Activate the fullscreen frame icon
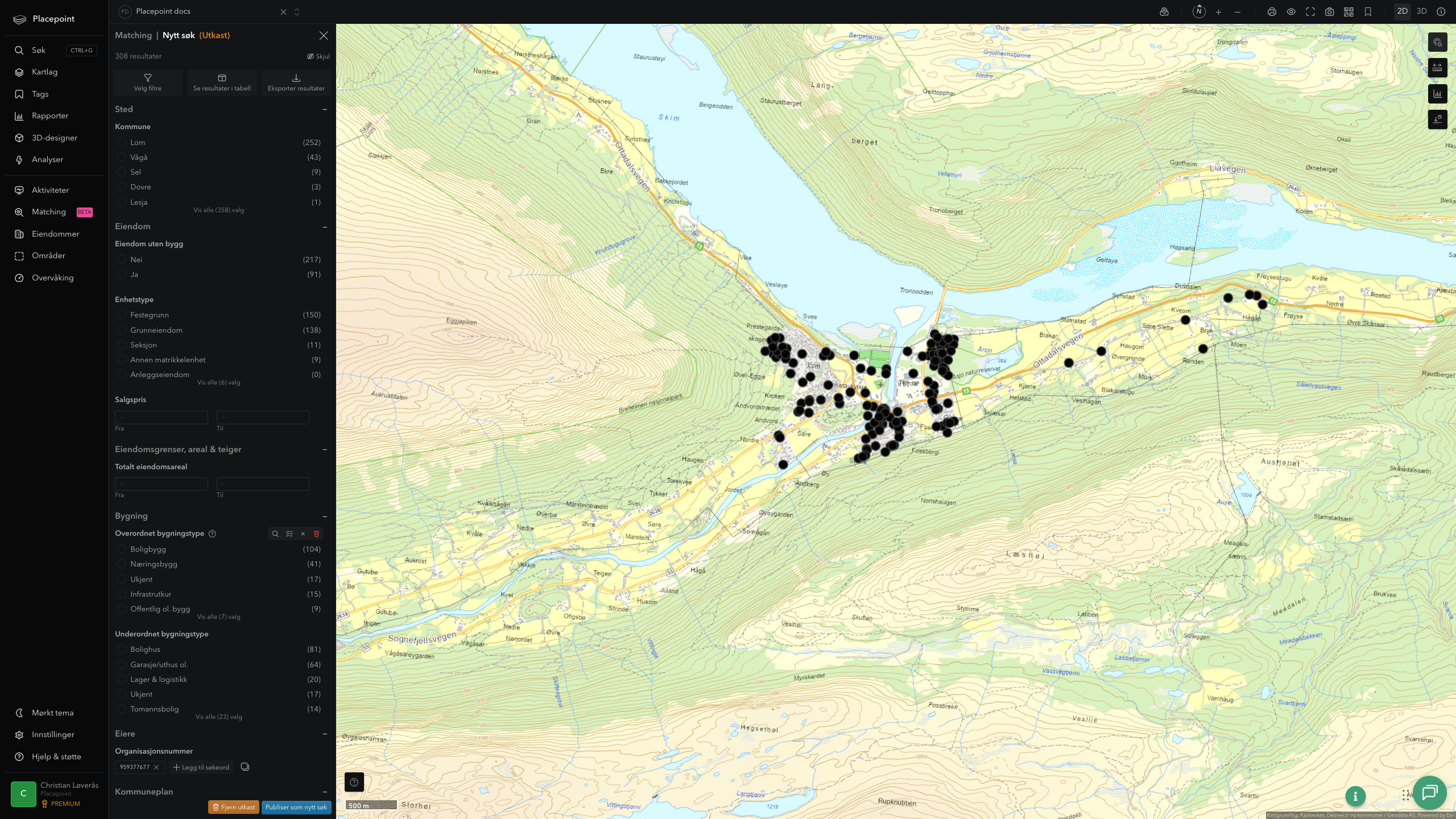 (1310, 11)
